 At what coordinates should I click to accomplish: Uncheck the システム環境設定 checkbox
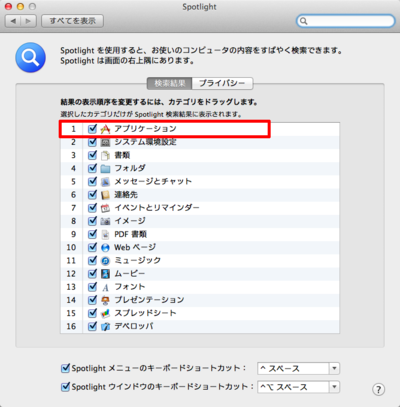tap(92, 142)
